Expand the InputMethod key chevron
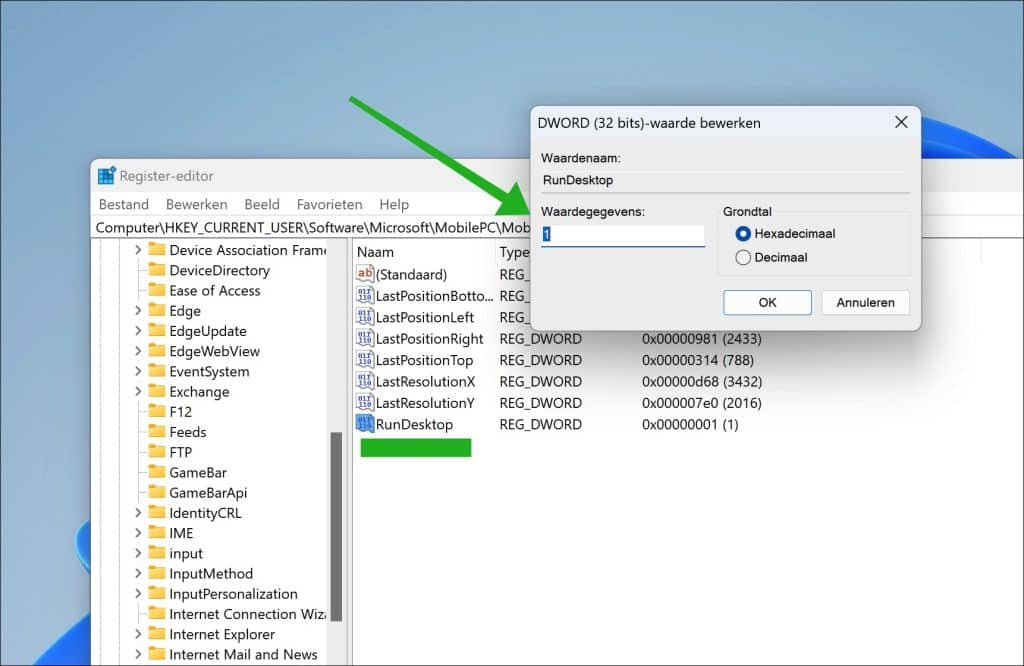The height and width of the screenshot is (666, 1024). 138,573
